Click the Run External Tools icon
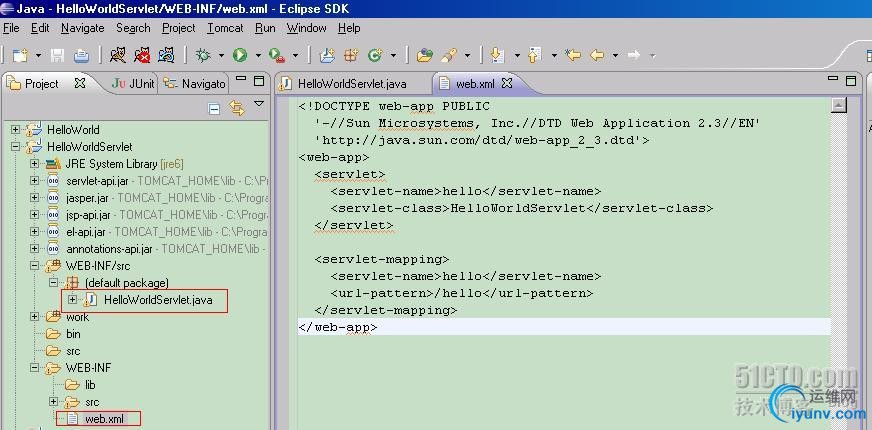872x430 pixels. click(x=276, y=55)
